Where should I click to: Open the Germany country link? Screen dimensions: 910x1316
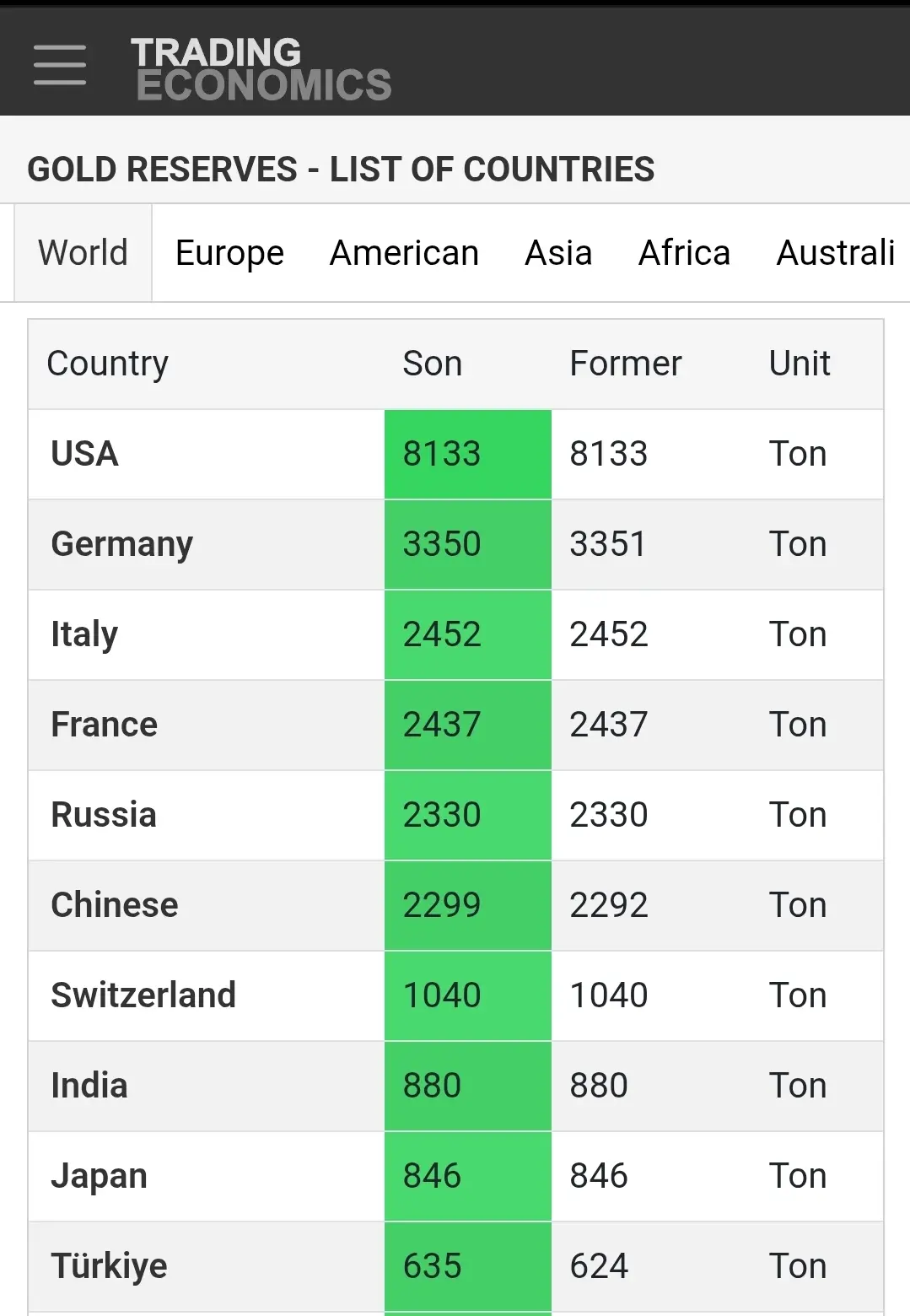(121, 544)
